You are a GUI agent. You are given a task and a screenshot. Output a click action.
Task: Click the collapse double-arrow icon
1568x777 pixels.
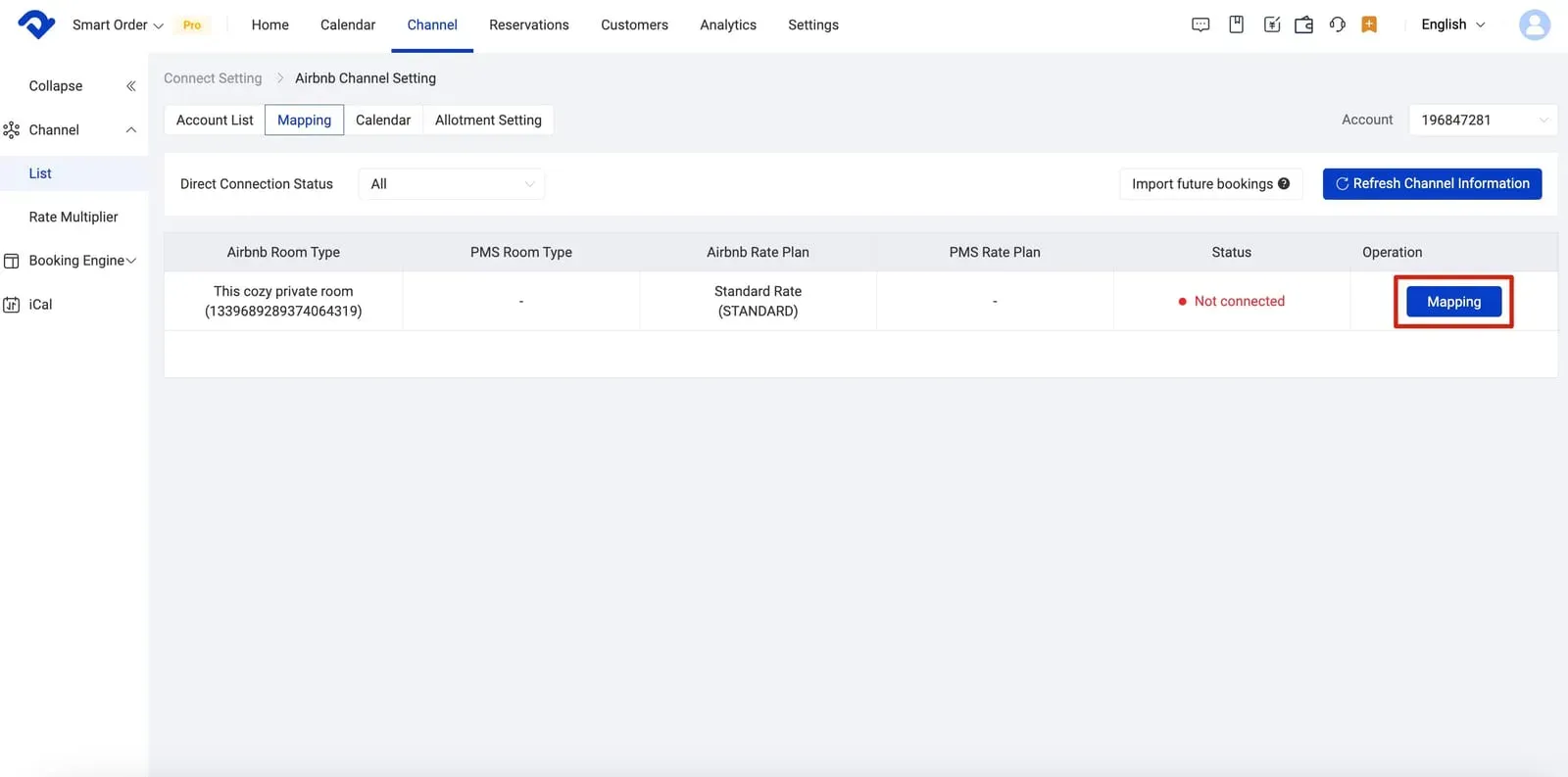[131, 86]
